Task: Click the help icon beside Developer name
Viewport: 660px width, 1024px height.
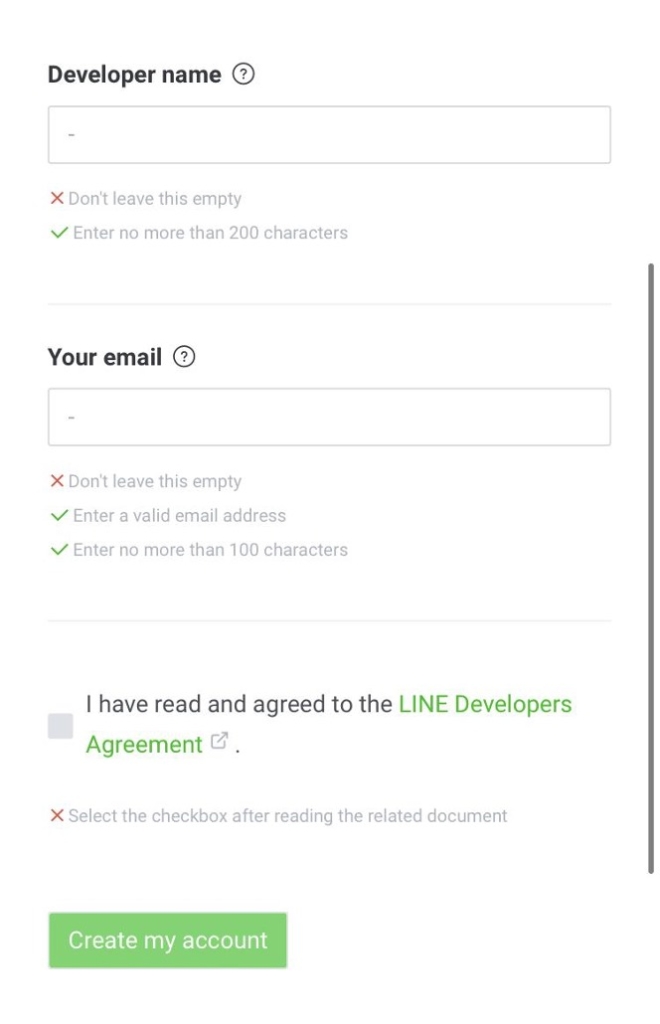Action: point(242,75)
